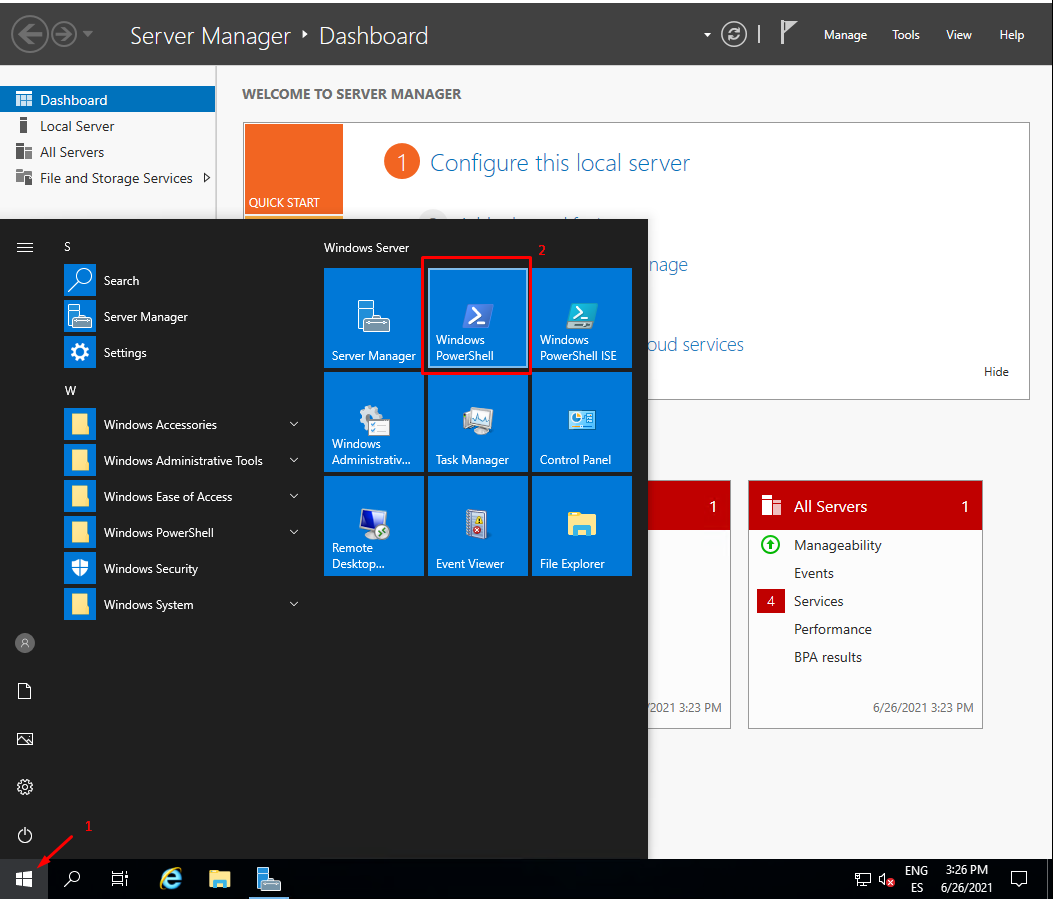The width and height of the screenshot is (1053, 899).
Task: Open Task View on the taskbar
Action: 120,879
